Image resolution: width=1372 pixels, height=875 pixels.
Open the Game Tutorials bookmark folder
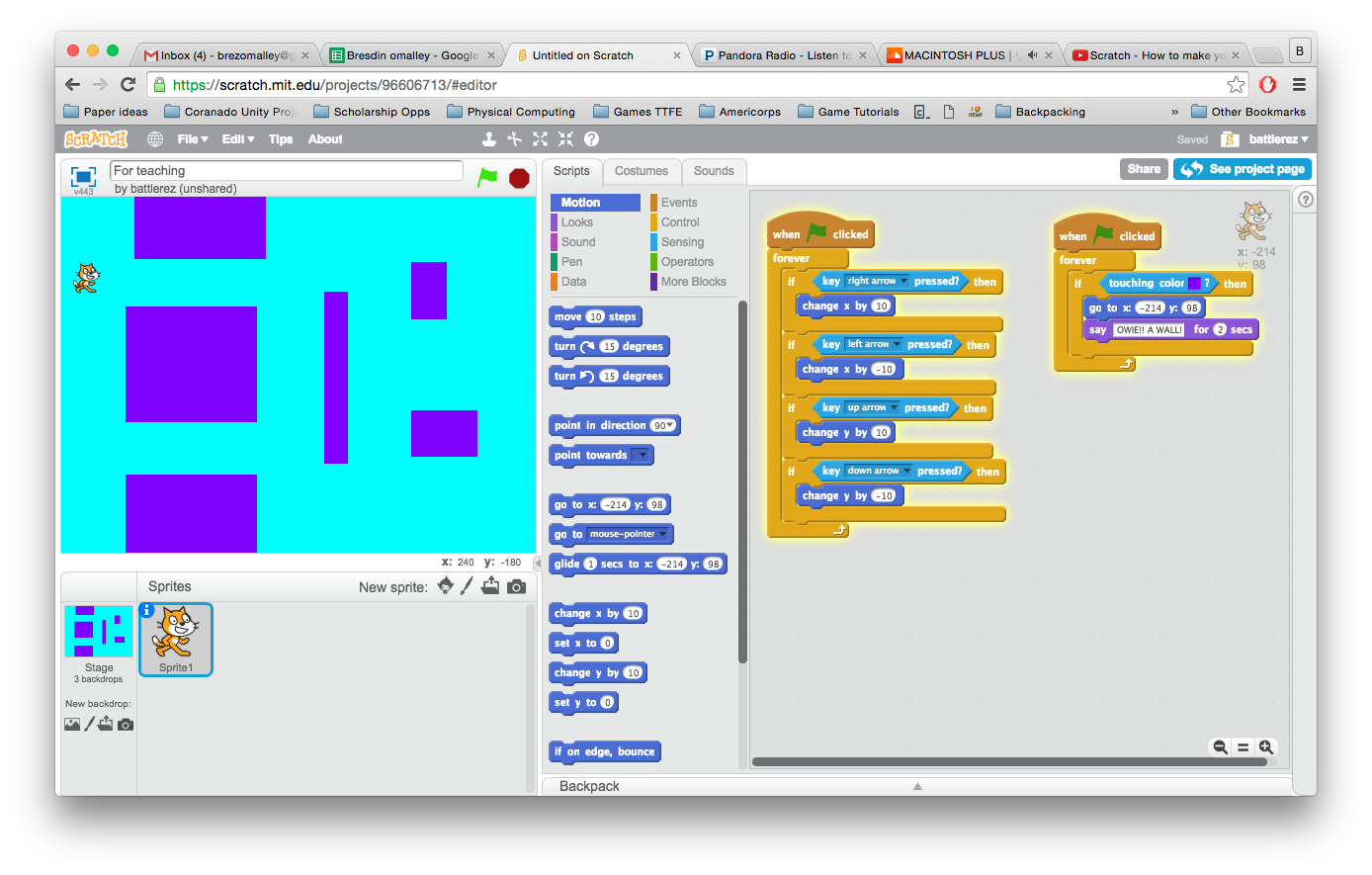pyautogui.click(x=848, y=112)
